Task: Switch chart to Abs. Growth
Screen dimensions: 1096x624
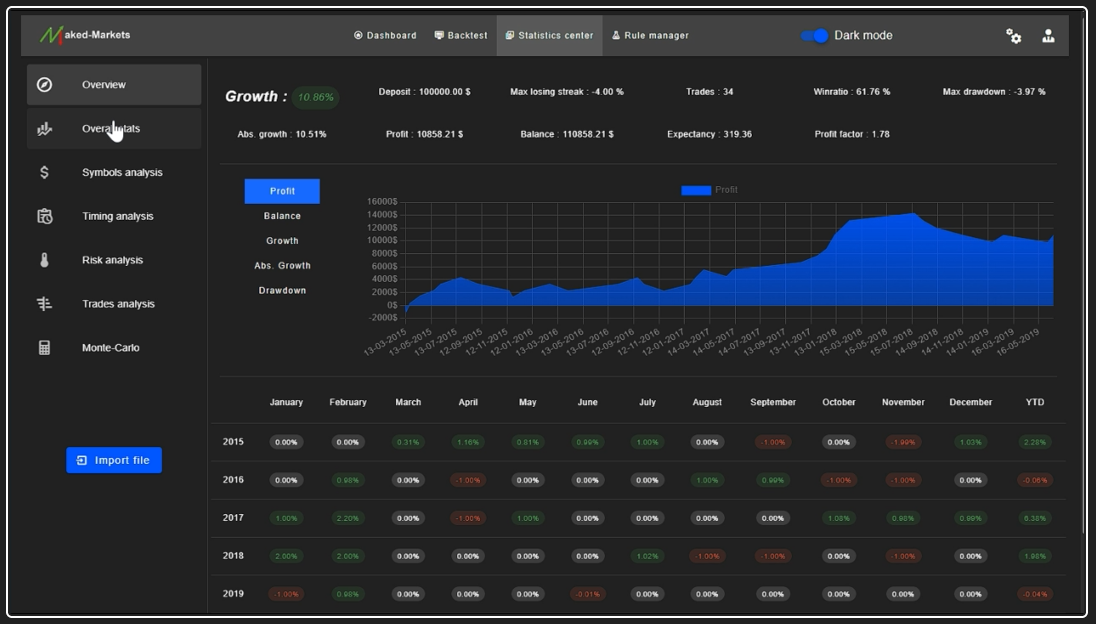Action: 282,265
